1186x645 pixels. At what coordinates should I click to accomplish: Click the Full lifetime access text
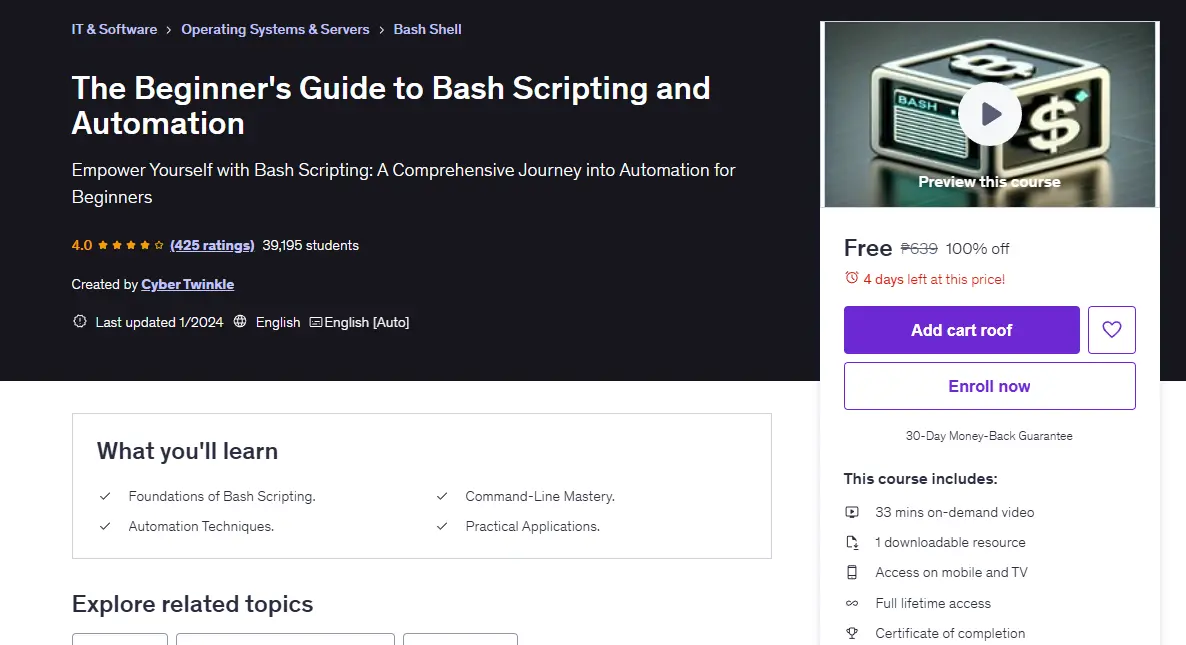[x=933, y=603]
